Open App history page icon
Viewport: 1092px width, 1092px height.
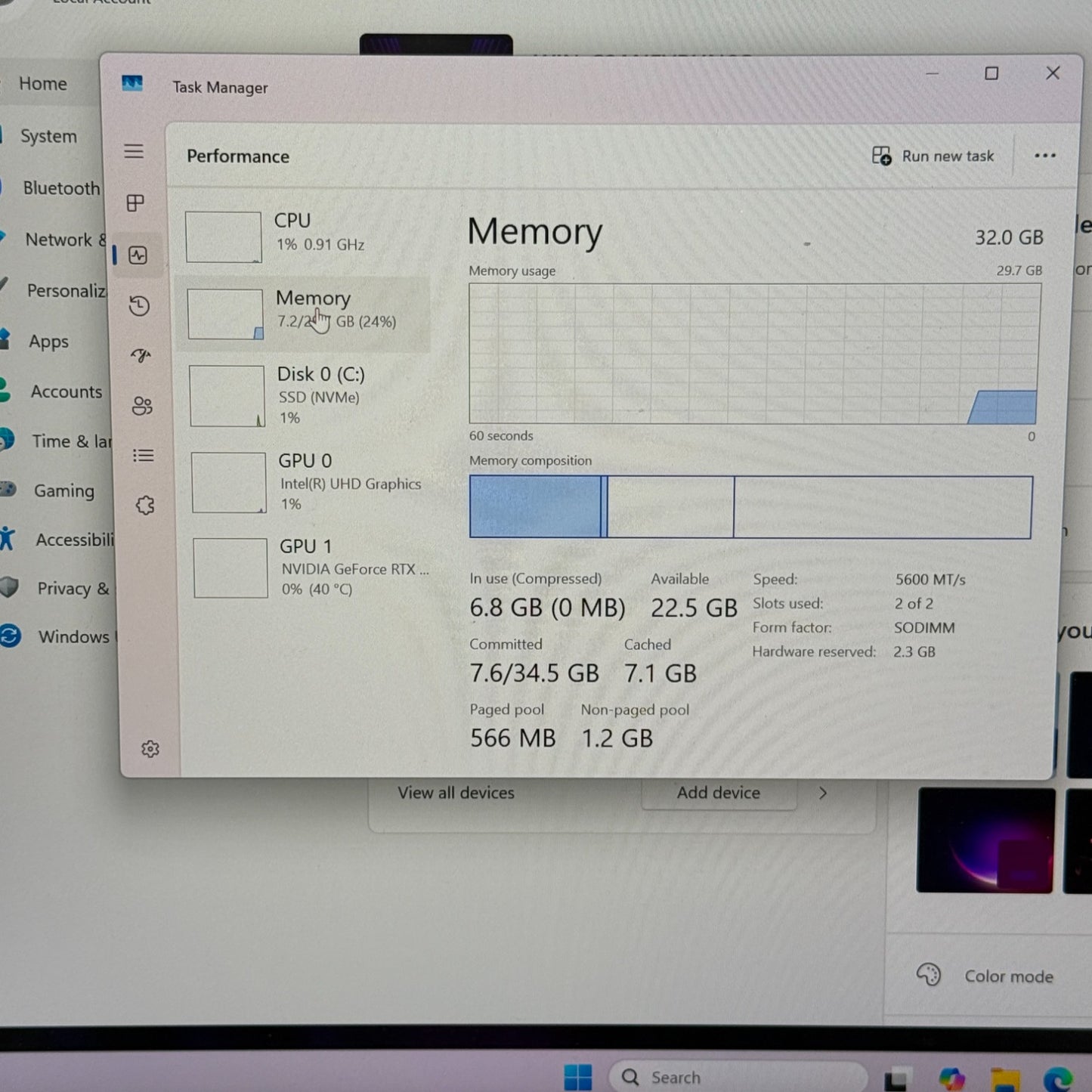(x=139, y=306)
